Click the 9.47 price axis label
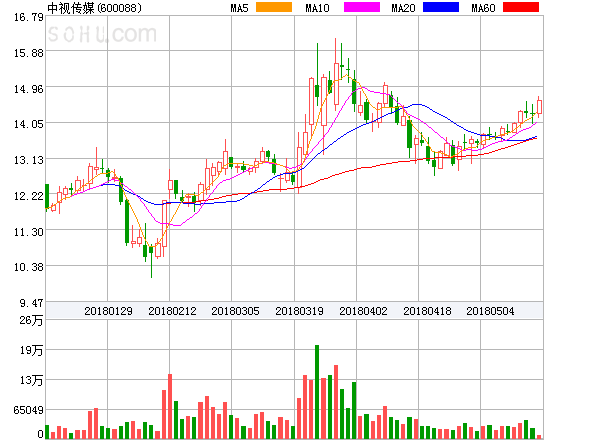This screenshot has width=600, height=440. (x=31, y=303)
